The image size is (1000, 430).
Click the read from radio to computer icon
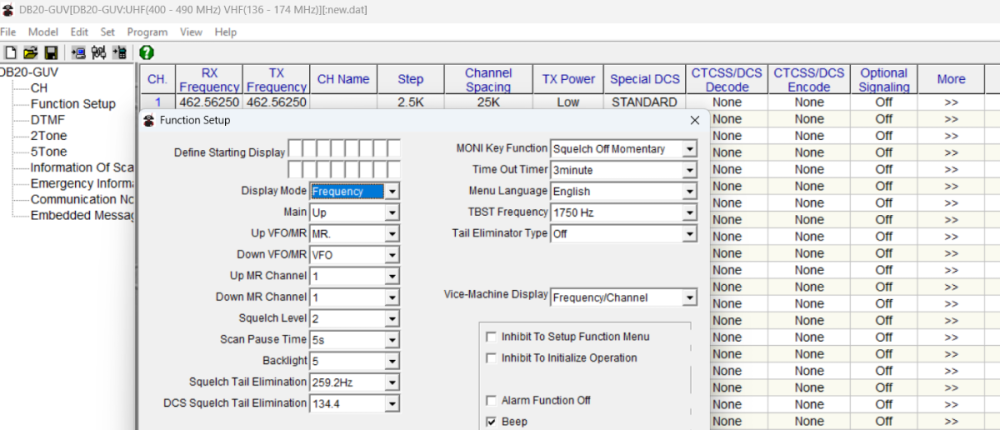[78, 52]
